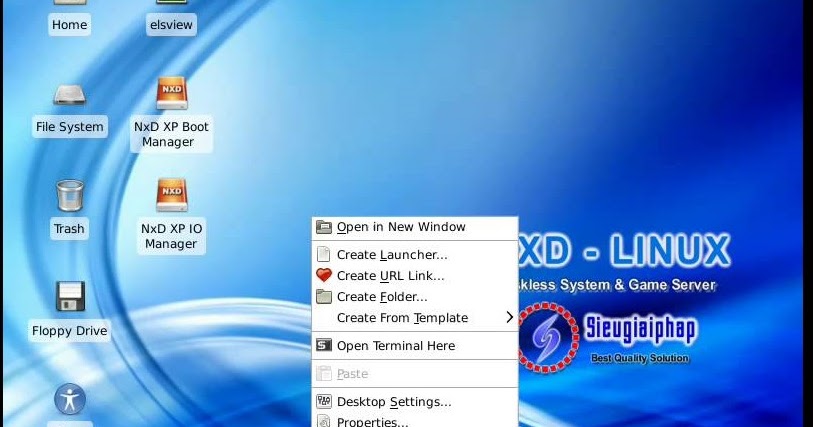813x427 pixels.
Task: Open the File System desktop icon
Action: click(69, 95)
